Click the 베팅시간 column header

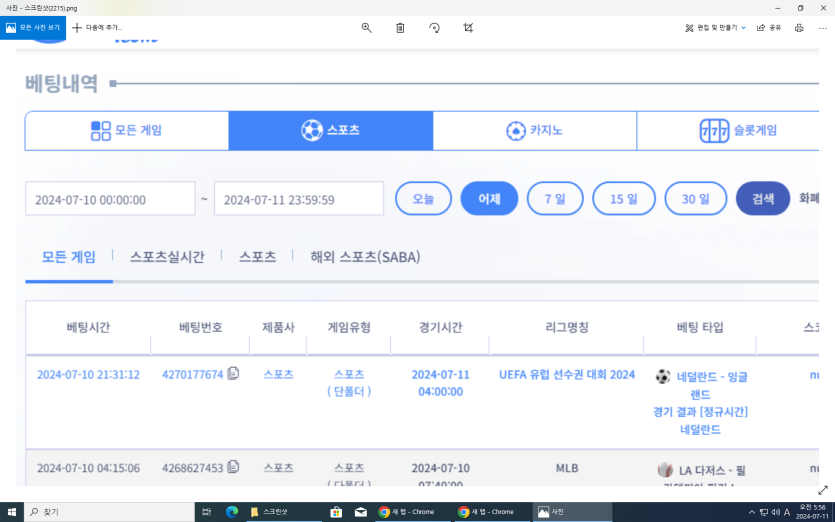(88, 327)
